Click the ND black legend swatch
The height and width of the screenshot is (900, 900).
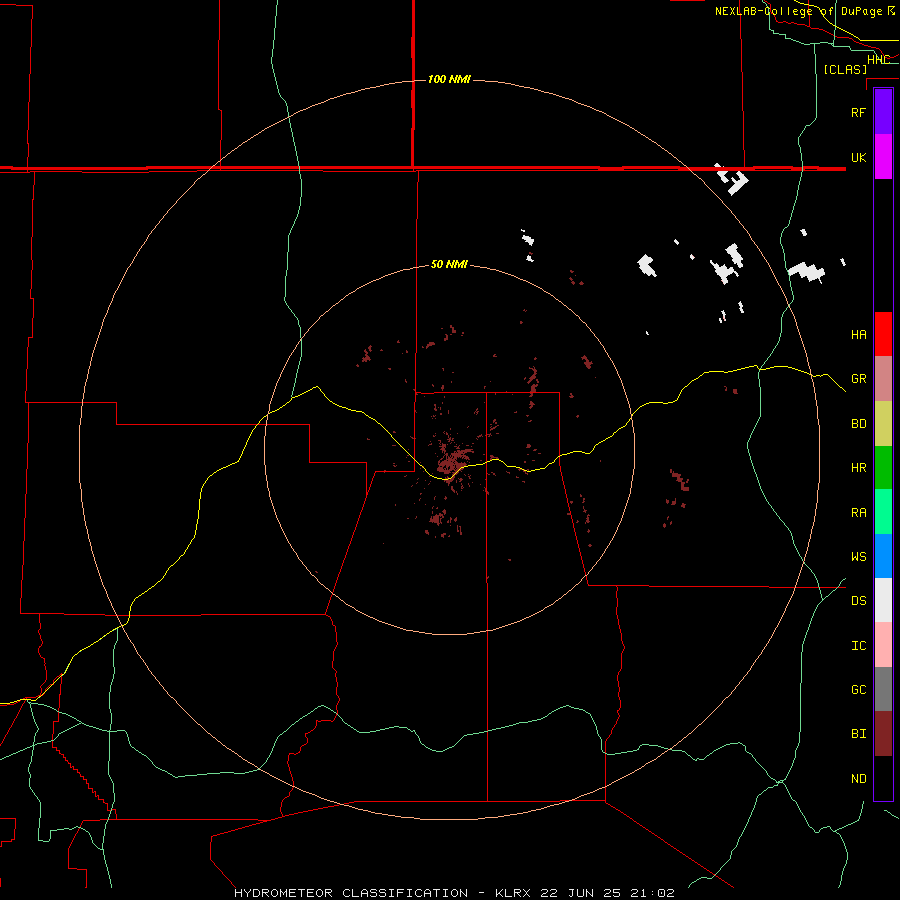(883, 778)
